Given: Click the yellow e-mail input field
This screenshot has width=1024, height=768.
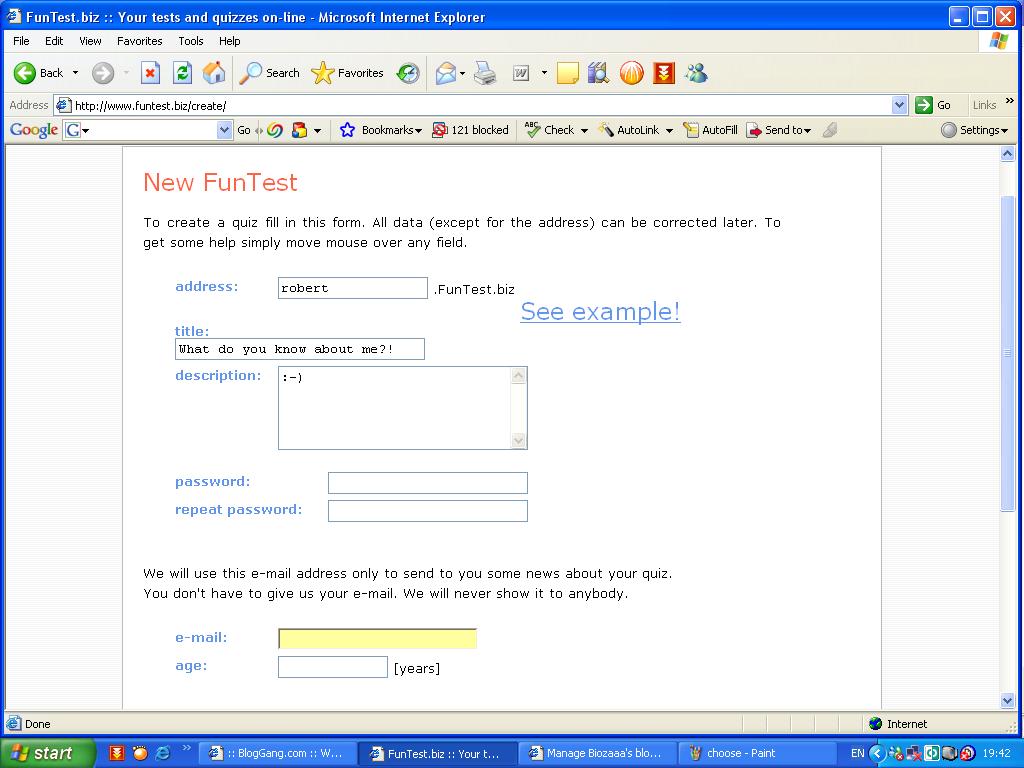Looking at the screenshot, I should 377,639.
